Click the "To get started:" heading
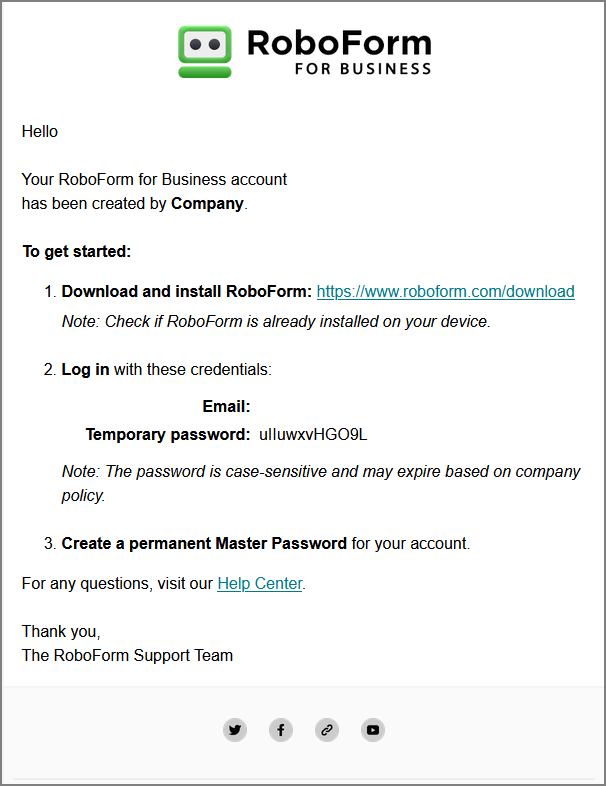Viewport: 606px width, 786px height. pyautogui.click(x=77, y=251)
